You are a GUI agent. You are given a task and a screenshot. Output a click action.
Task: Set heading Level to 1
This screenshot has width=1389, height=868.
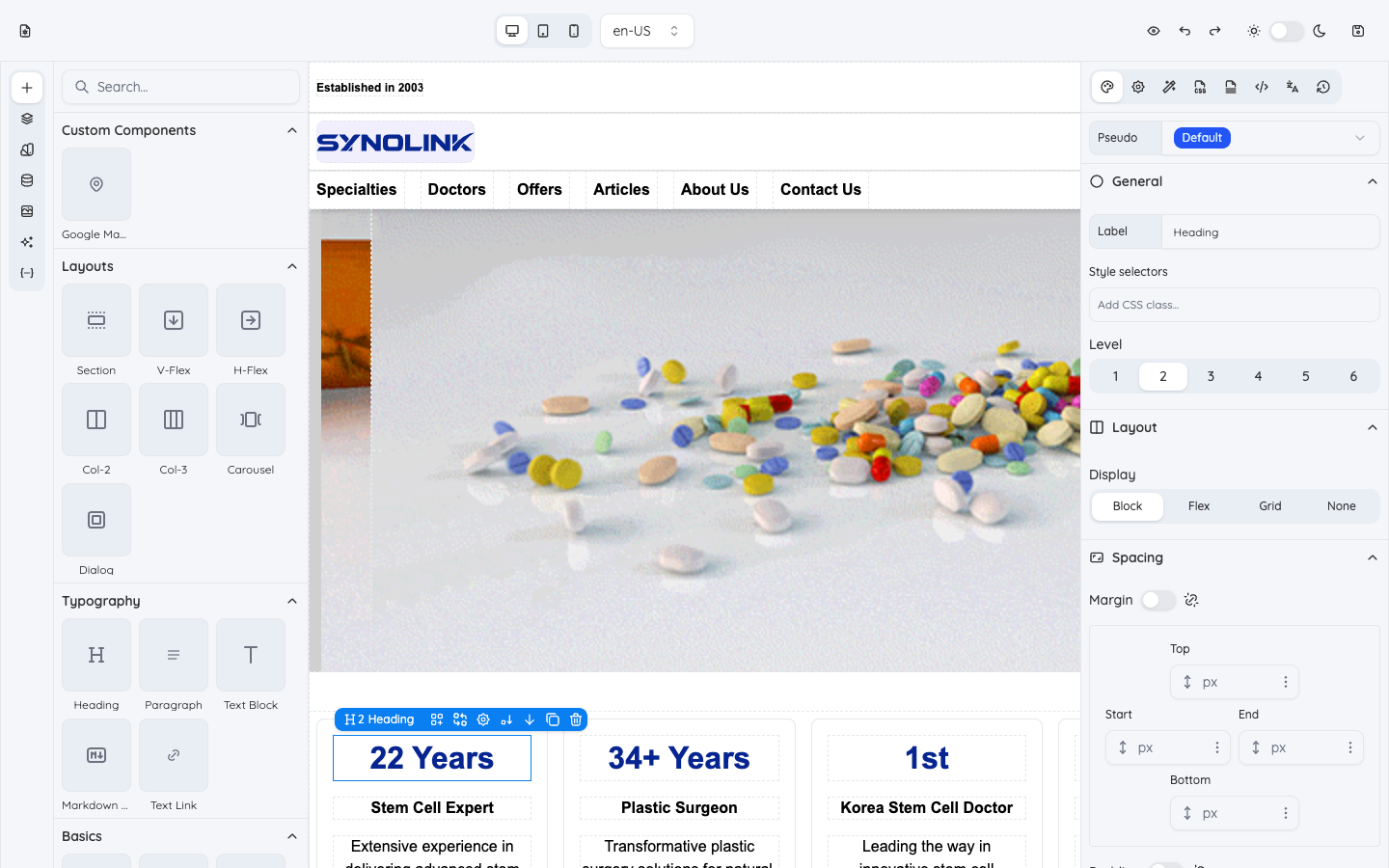pos(1115,376)
